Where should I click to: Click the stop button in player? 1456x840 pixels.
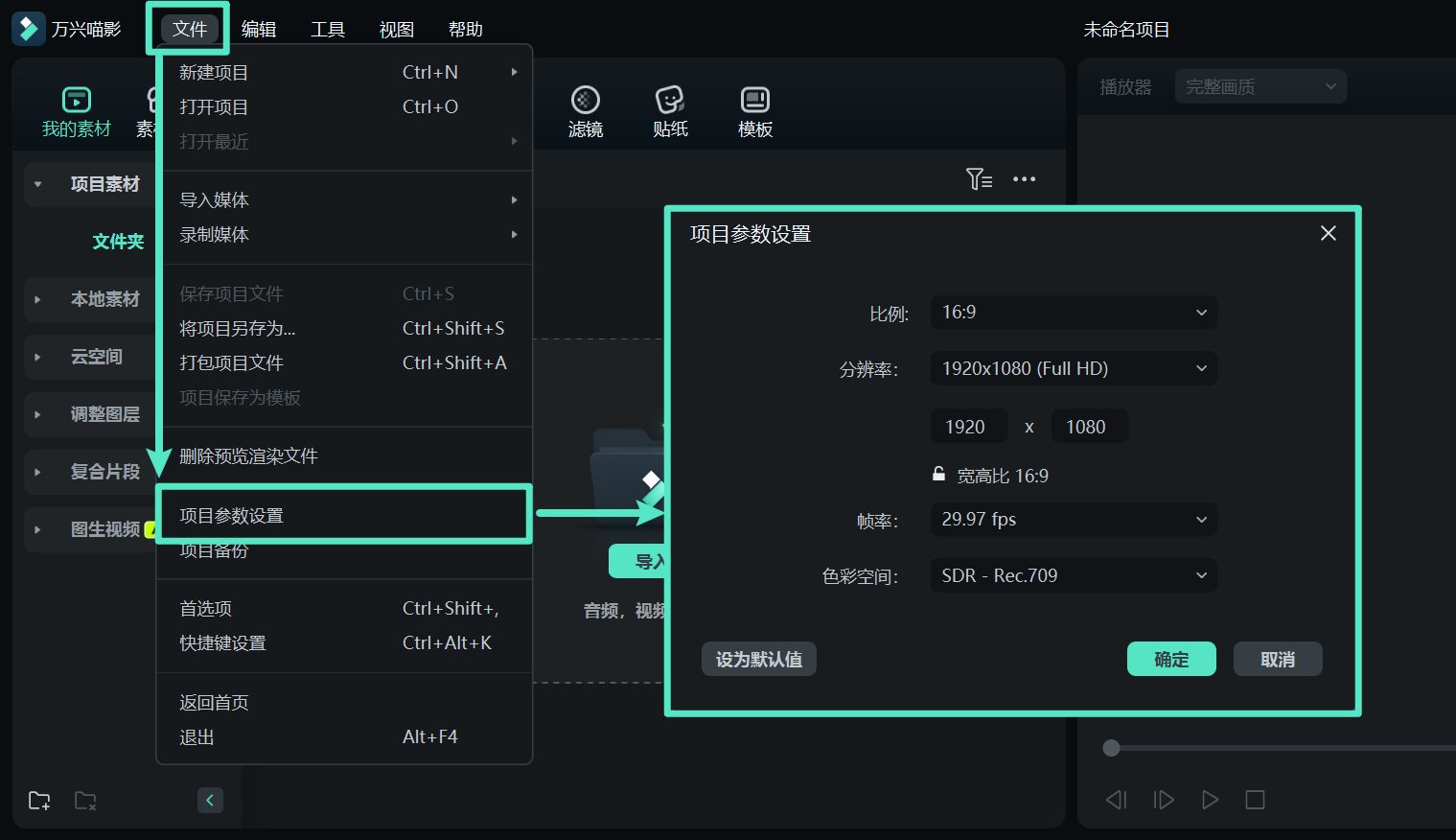[1255, 800]
